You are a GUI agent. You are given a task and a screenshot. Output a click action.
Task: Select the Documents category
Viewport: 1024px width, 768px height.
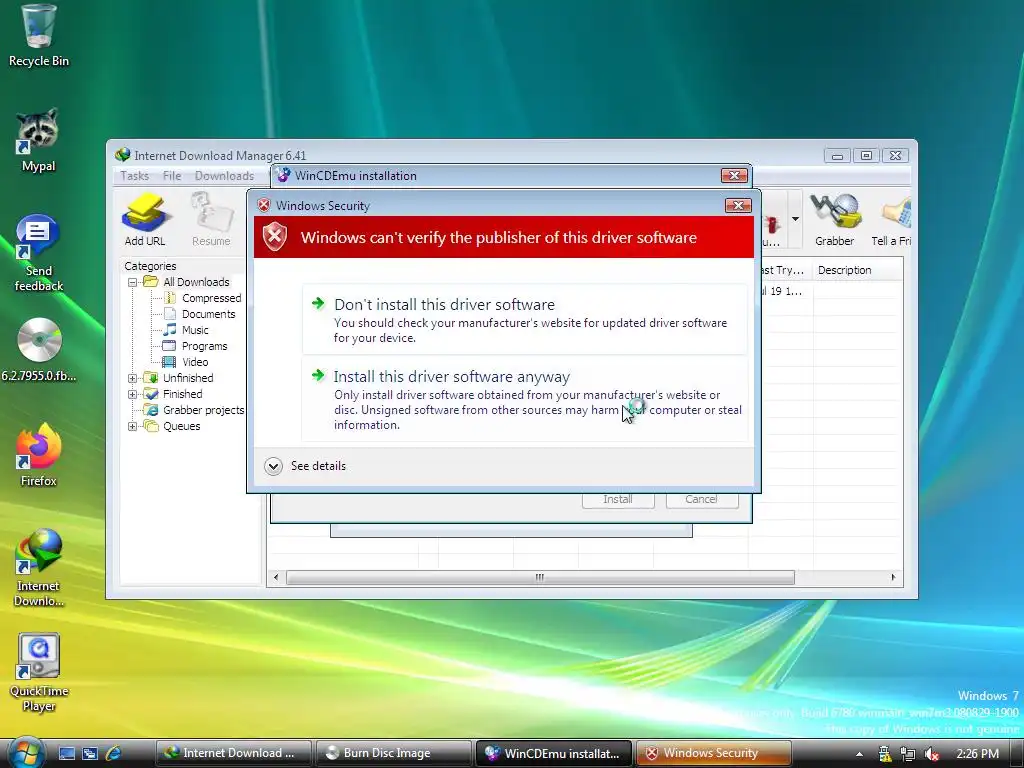pos(208,314)
